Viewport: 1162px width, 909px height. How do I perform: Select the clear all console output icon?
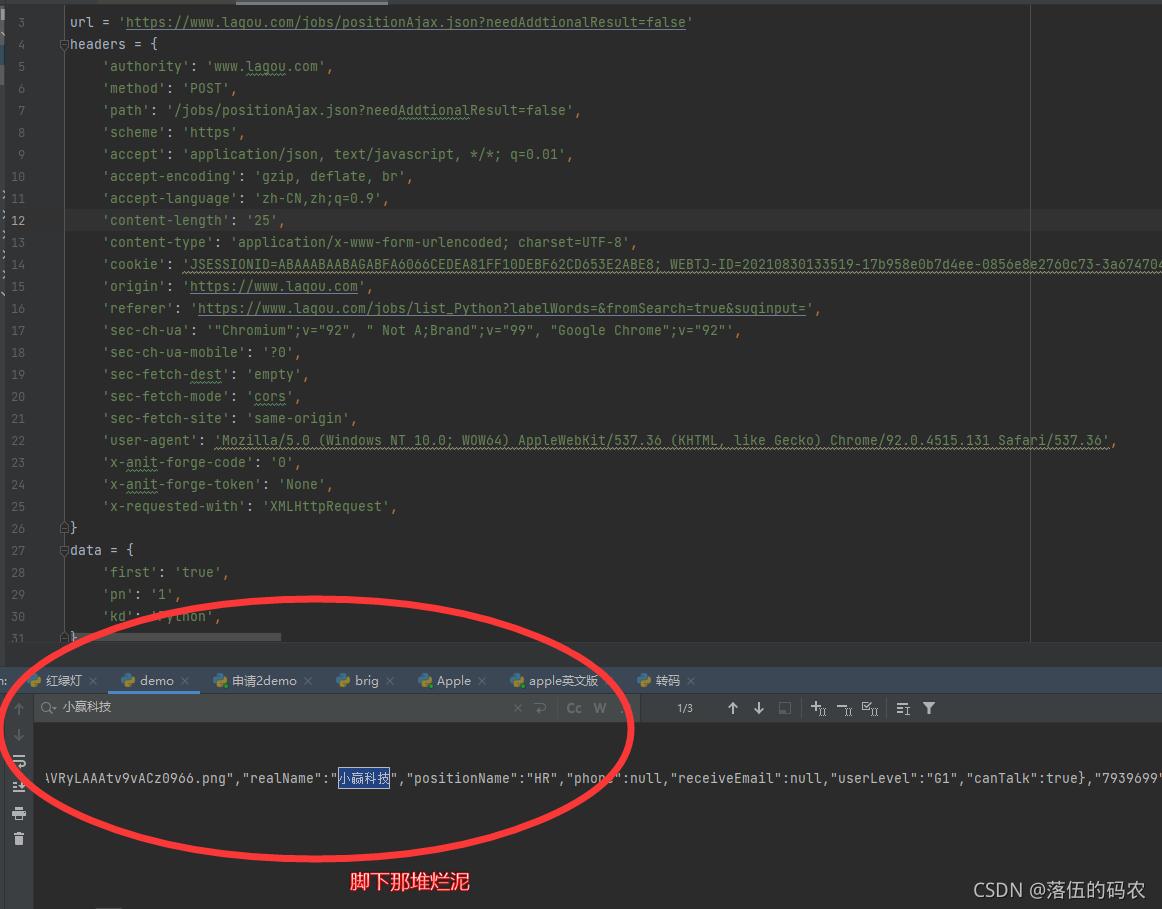tap(18, 838)
